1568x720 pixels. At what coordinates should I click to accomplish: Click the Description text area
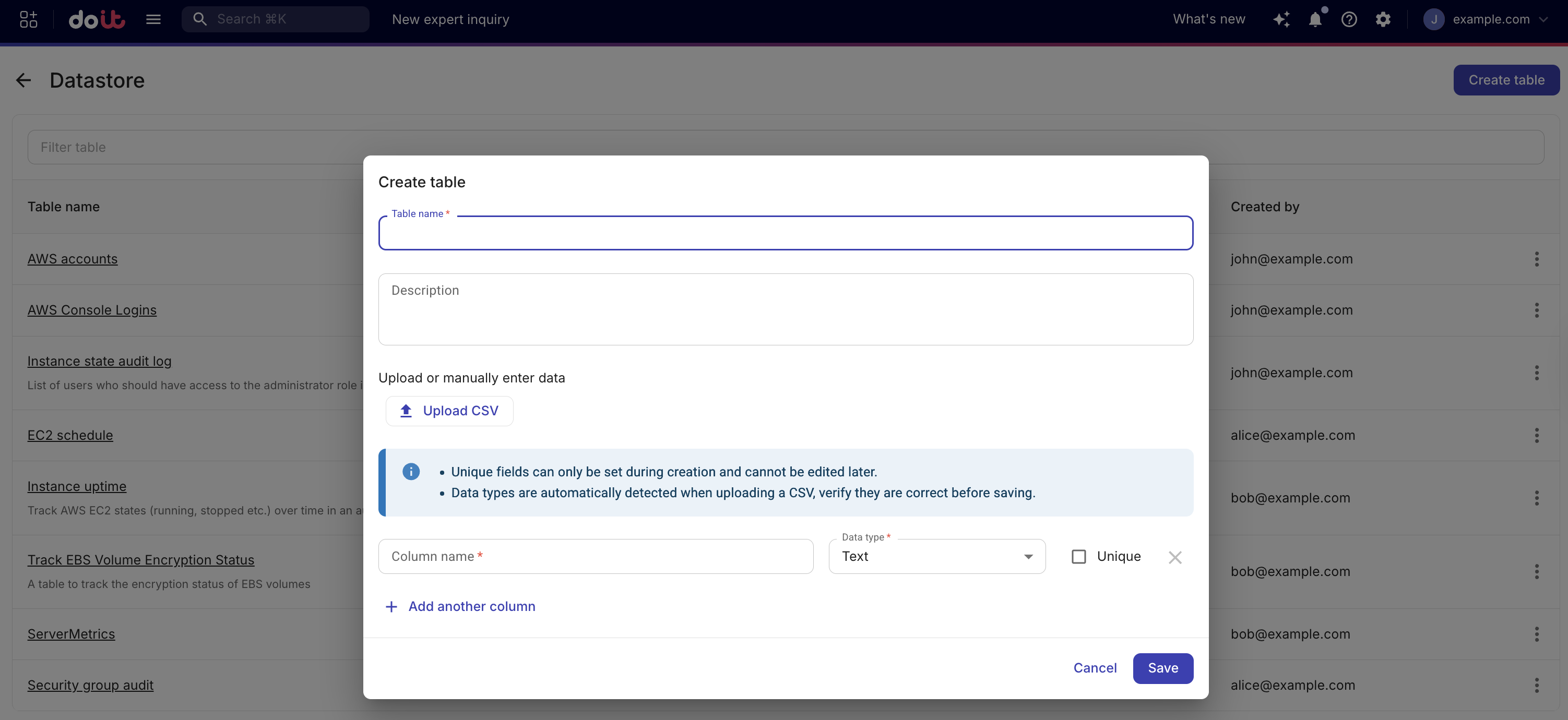pos(785,309)
